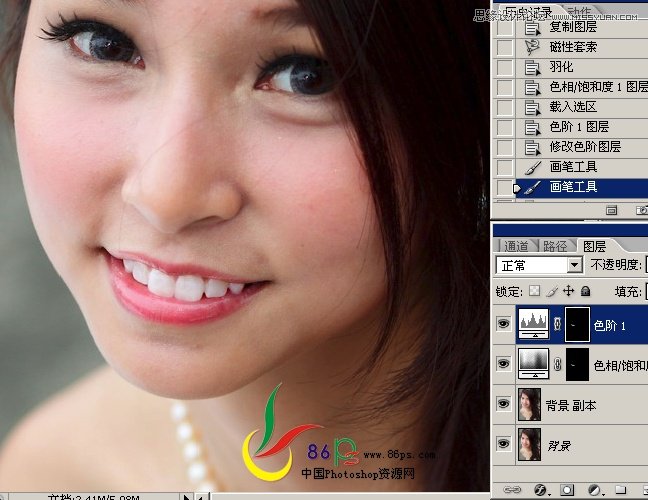Select the 图层 tab
Screen dimensions: 648x500
594,246
